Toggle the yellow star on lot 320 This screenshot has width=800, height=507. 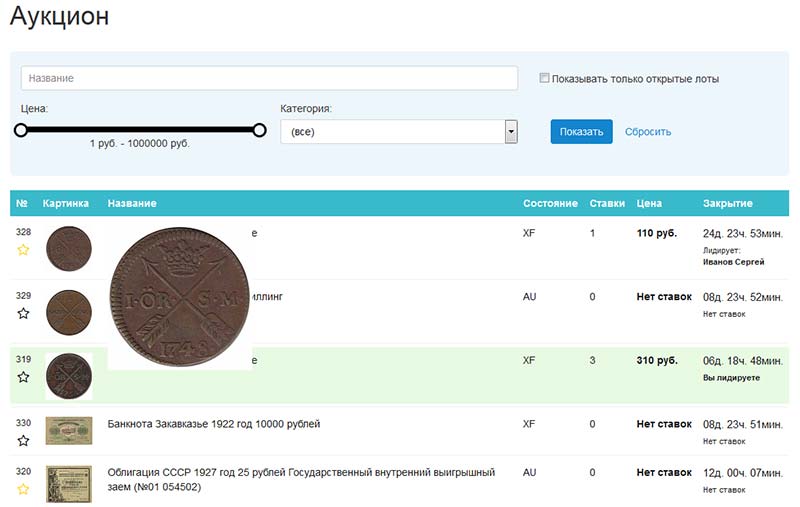(23, 489)
